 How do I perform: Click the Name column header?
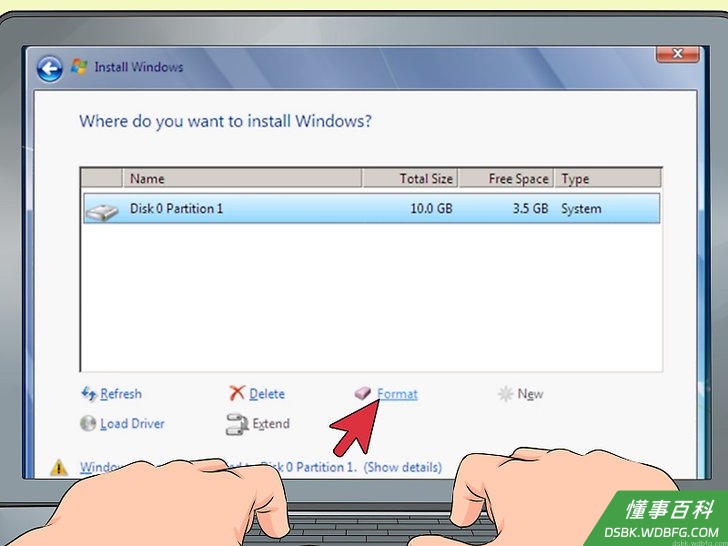(x=242, y=178)
